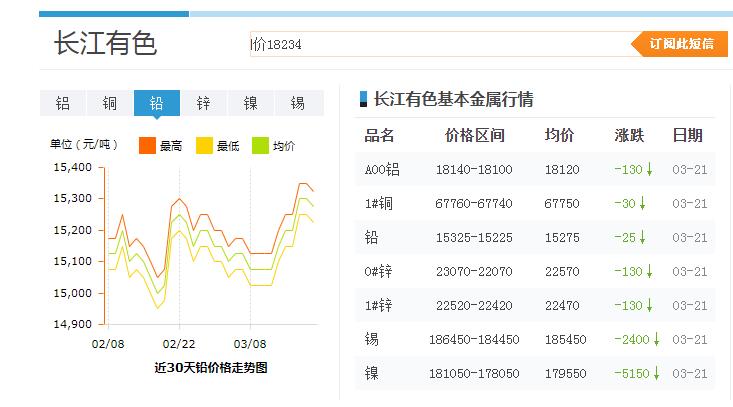Open the 锡 product name in the table
The image size is (733, 407).
point(372,339)
